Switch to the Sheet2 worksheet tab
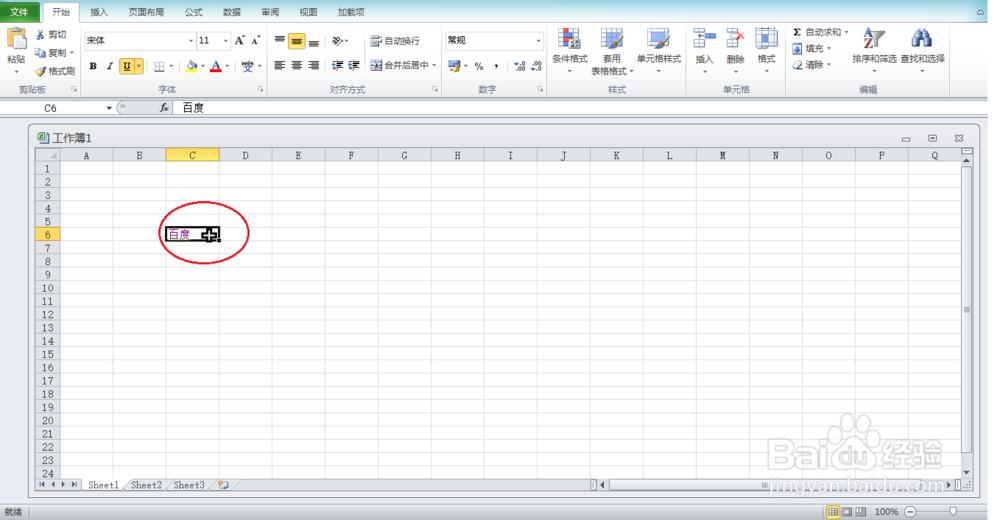This screenshot has height=520, width=1000. (x=146, y=486)
